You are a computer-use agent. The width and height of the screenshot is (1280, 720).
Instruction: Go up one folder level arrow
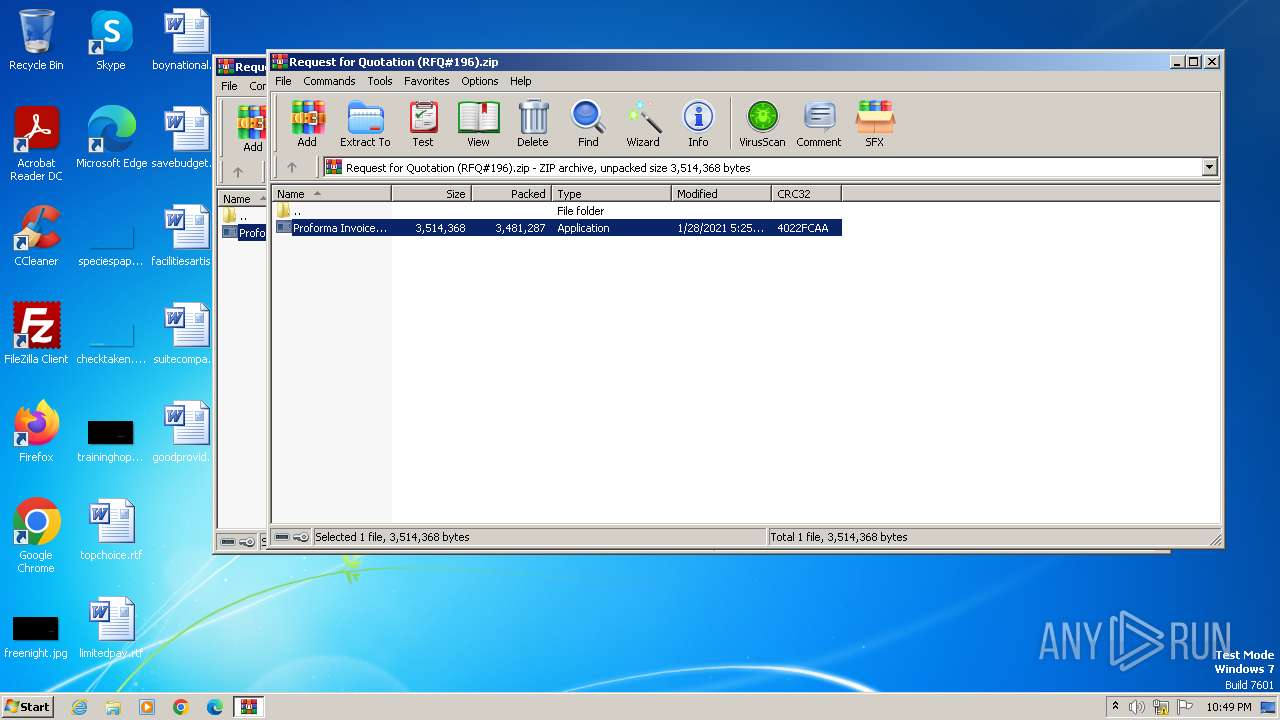[x=292, y=168]
